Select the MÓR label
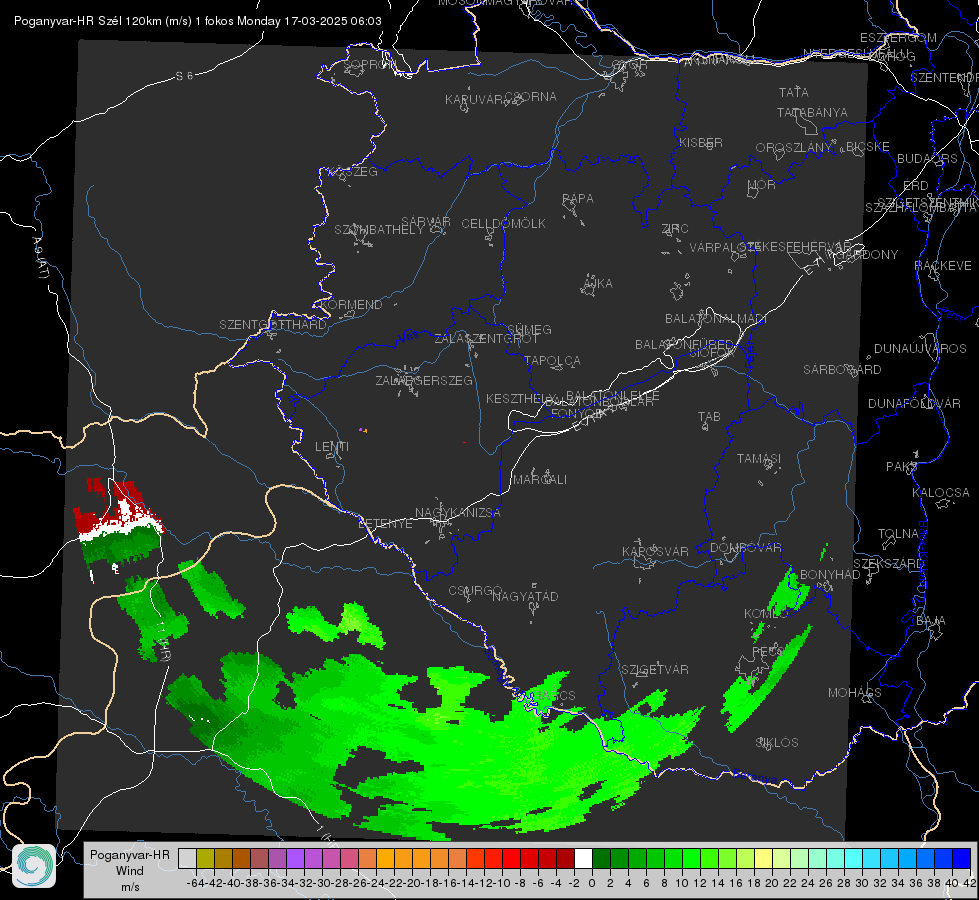The image size is (979, 900). [x=761, y=185]
